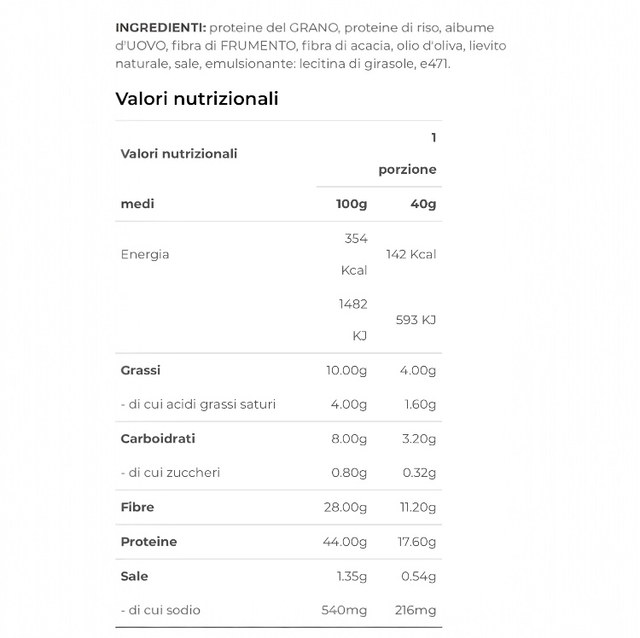The height and width of the screenshot is (638, 640).
Task: Click the '40g' column header
Action: [x=423, y=204]
